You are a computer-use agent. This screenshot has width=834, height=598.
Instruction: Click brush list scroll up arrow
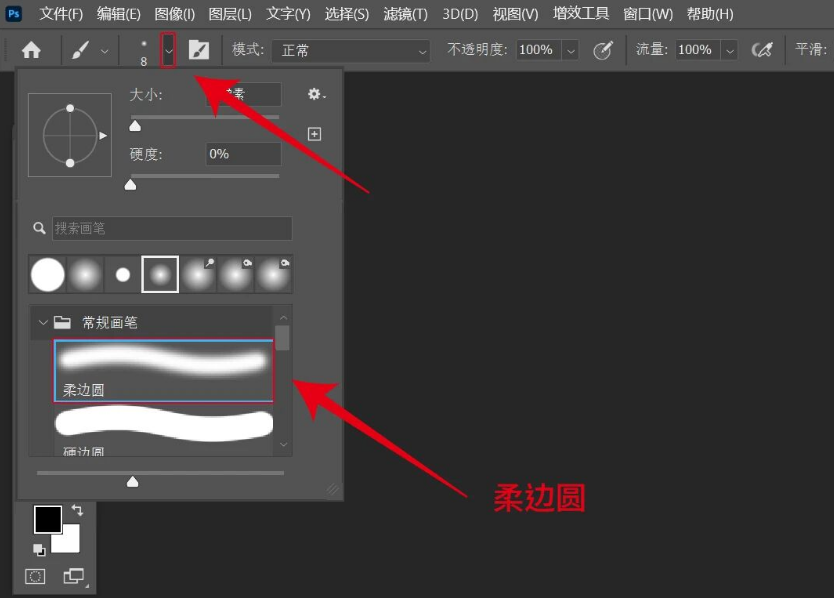click(283, 318)
